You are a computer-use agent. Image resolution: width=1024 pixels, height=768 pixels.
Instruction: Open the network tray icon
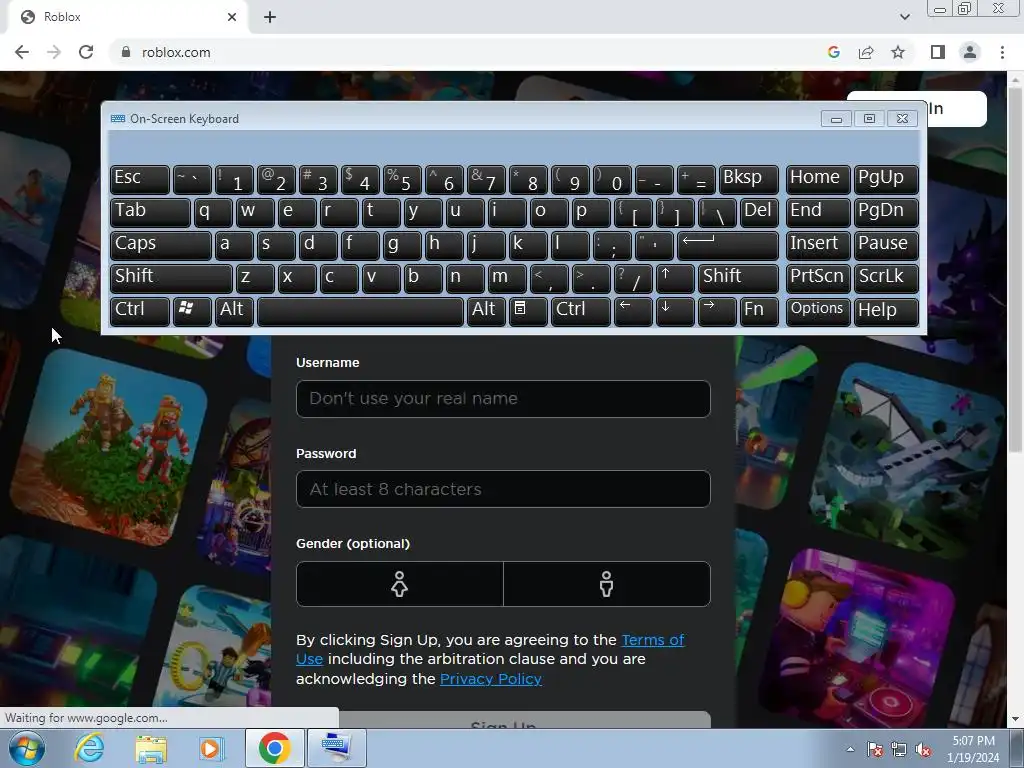tap(899, 749)
